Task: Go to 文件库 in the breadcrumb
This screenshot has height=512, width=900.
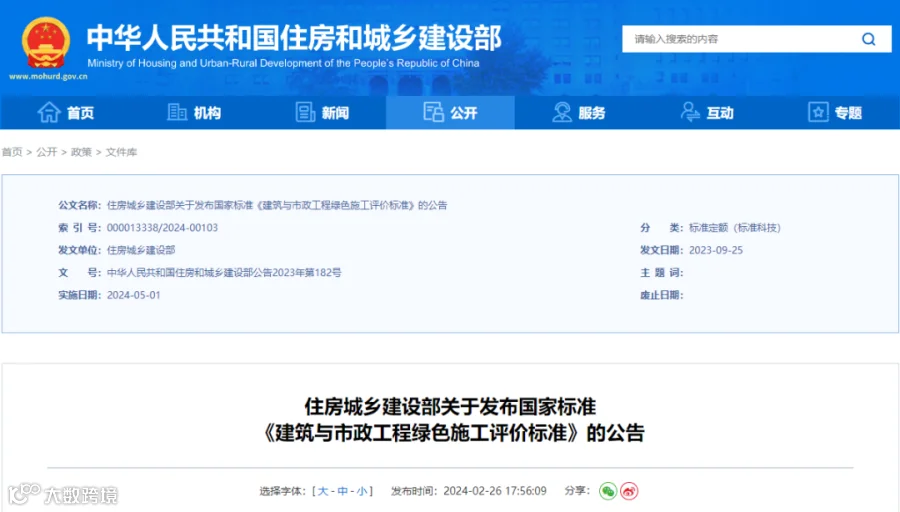Action: point(121,152)
